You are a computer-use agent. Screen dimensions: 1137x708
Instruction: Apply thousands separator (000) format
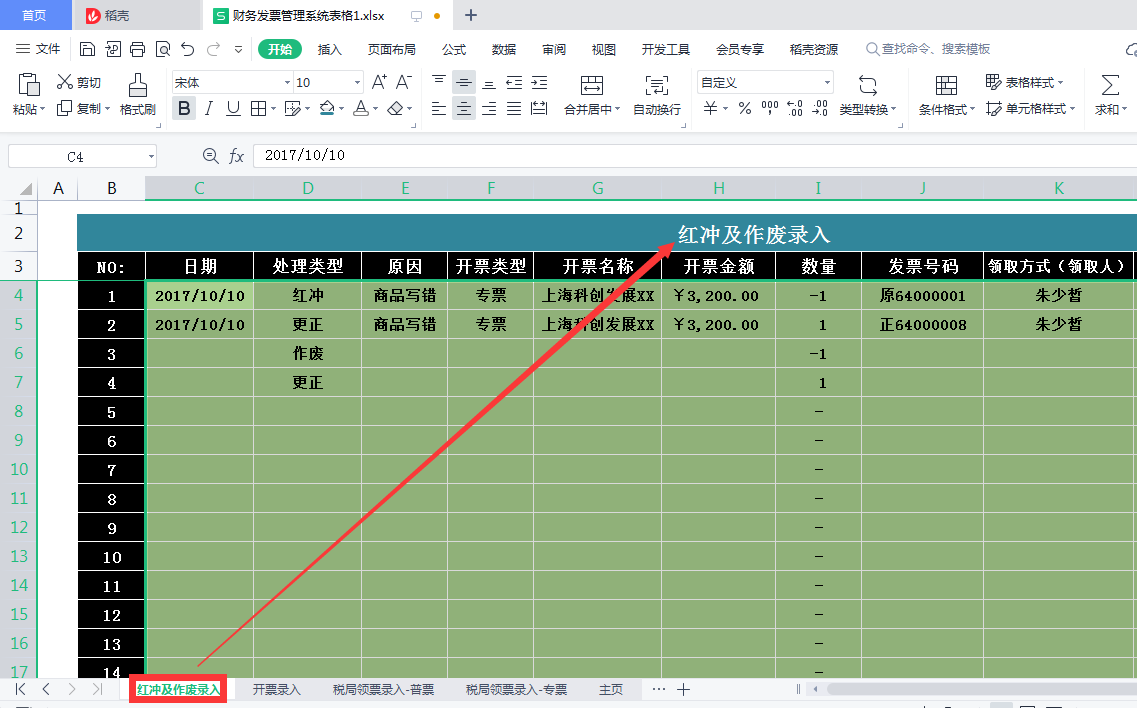[770, 109]
